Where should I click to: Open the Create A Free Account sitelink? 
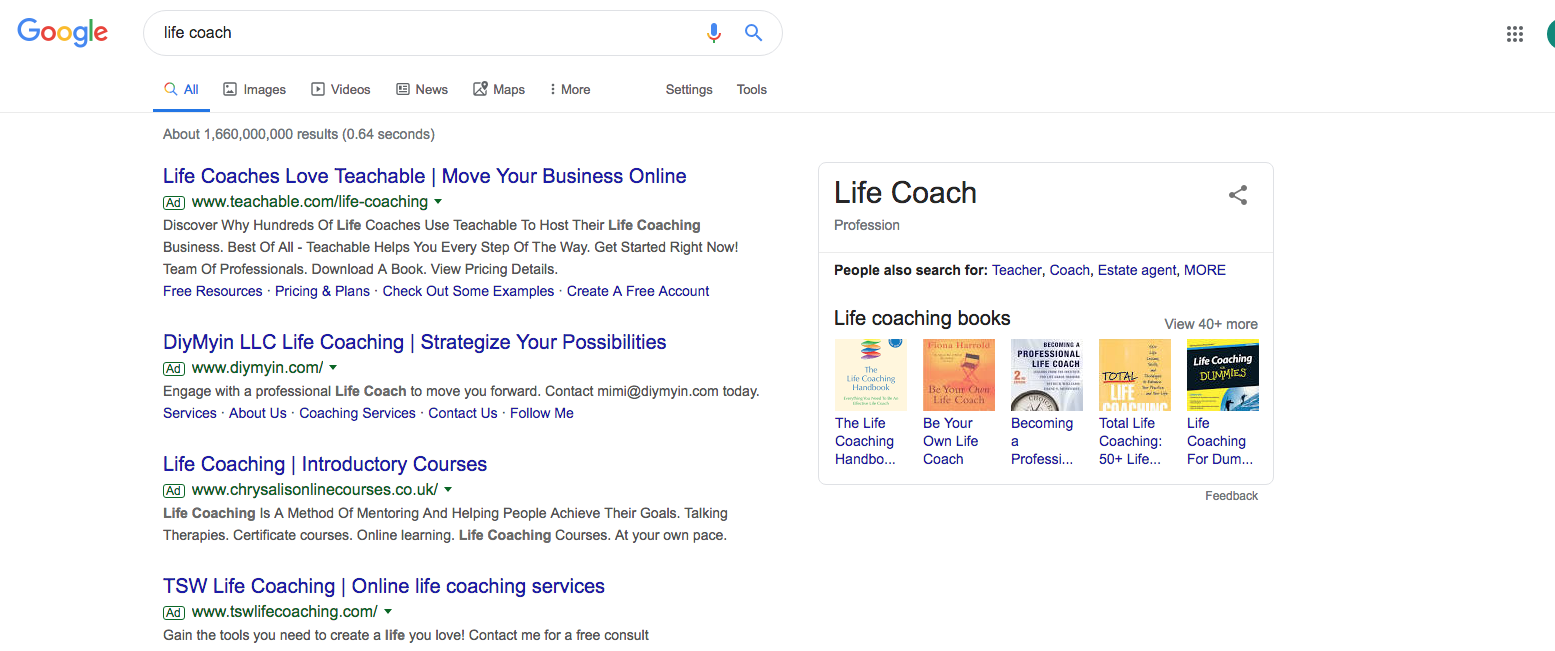click(x=638, y=291)
